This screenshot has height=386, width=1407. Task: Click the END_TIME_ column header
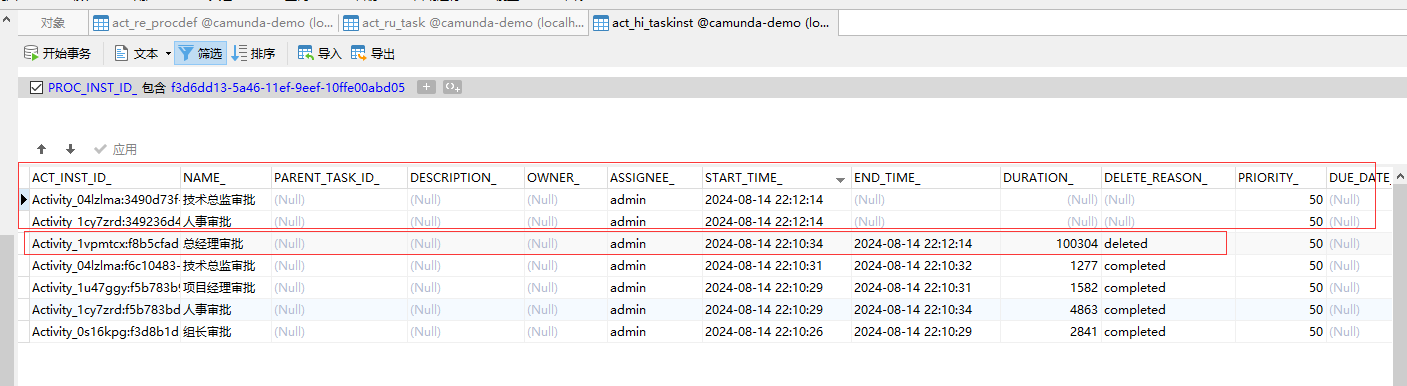[x=925, y=178]
